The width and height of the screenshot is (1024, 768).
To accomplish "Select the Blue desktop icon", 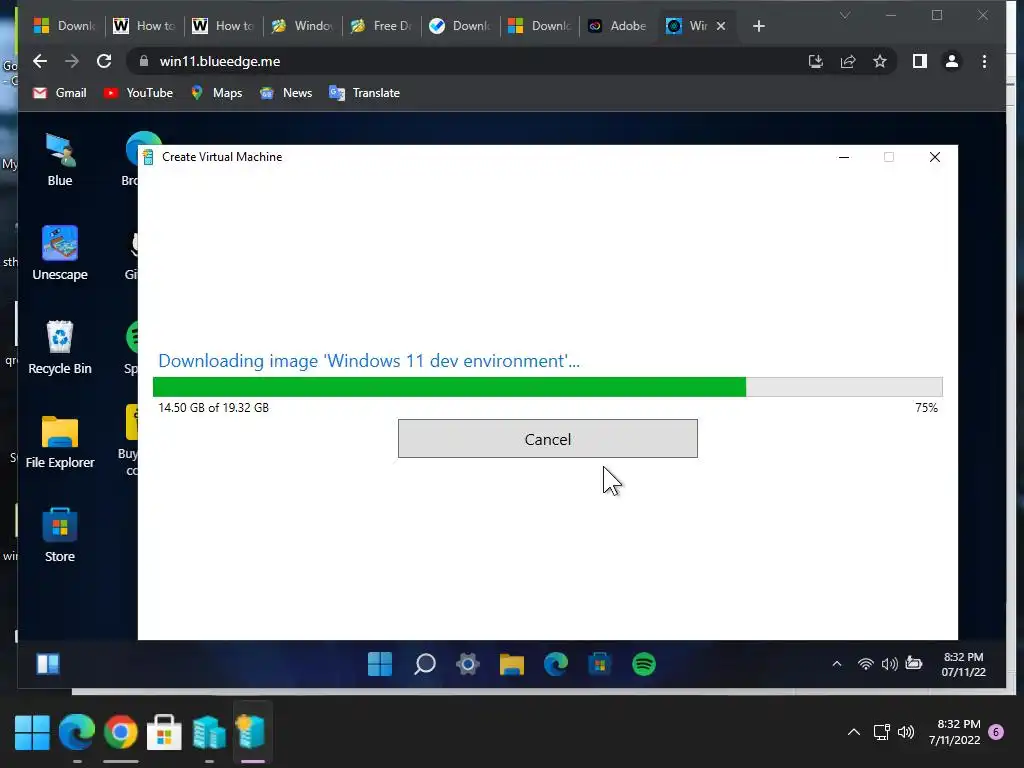I will 60,160.
